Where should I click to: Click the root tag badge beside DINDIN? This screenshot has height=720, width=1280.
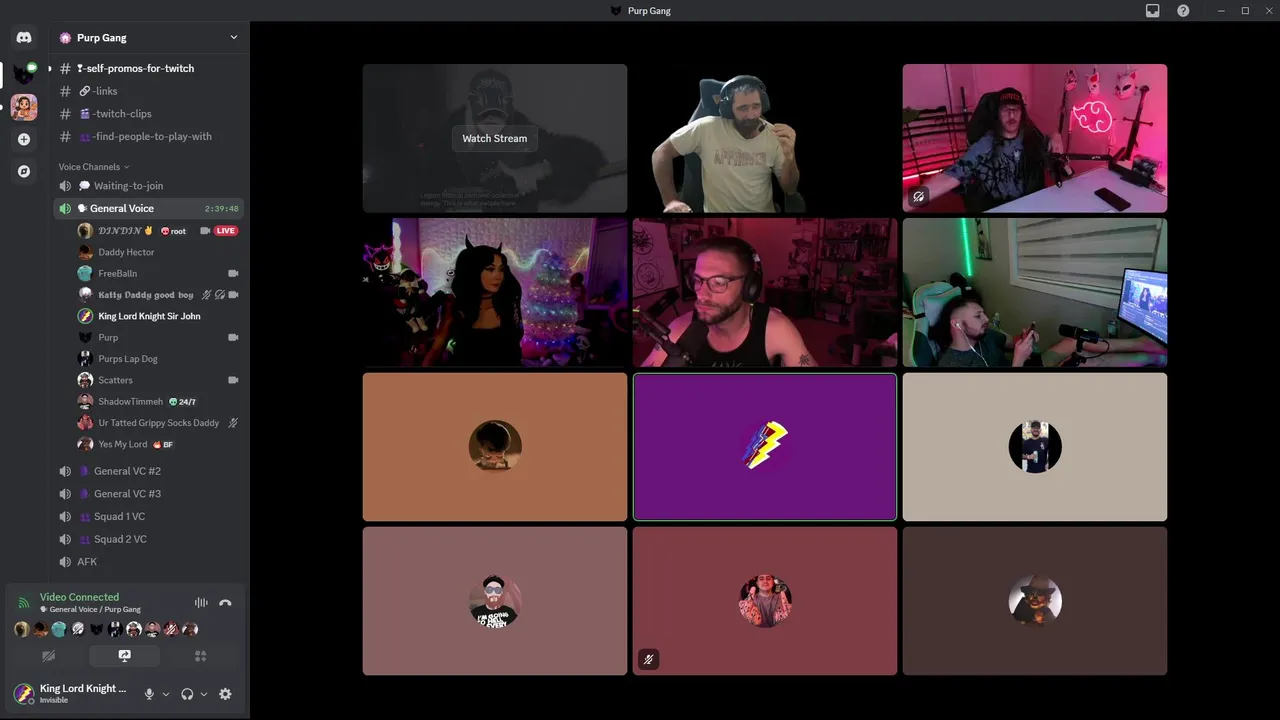point(173,231)
